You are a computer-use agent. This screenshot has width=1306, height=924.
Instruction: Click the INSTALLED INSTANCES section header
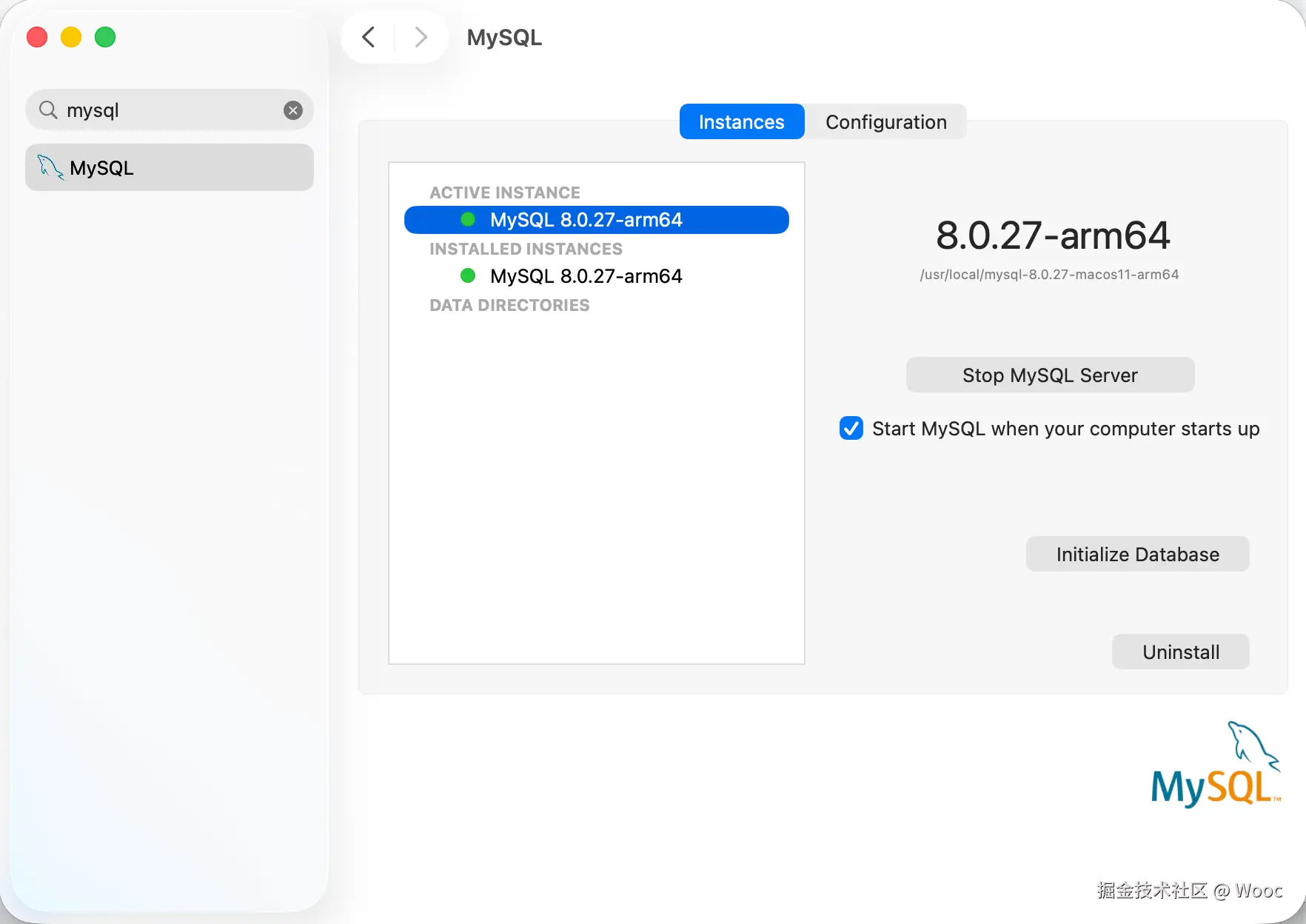point(526,249)
